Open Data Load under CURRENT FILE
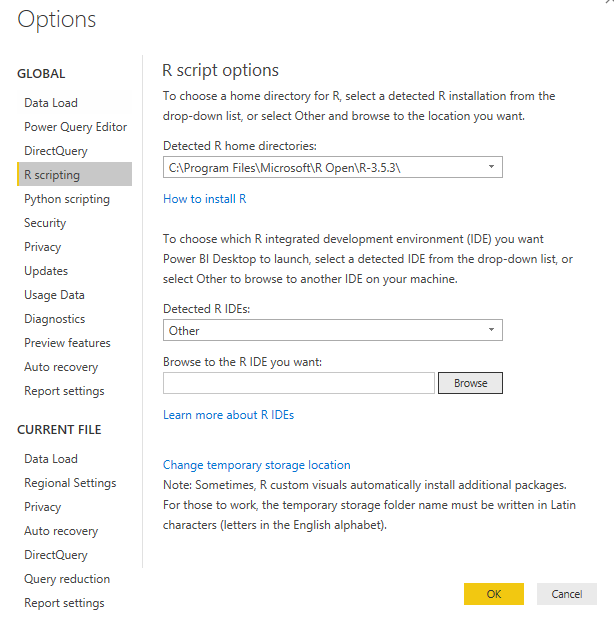This screenshot has width=614, height=617. pos(51,459)
